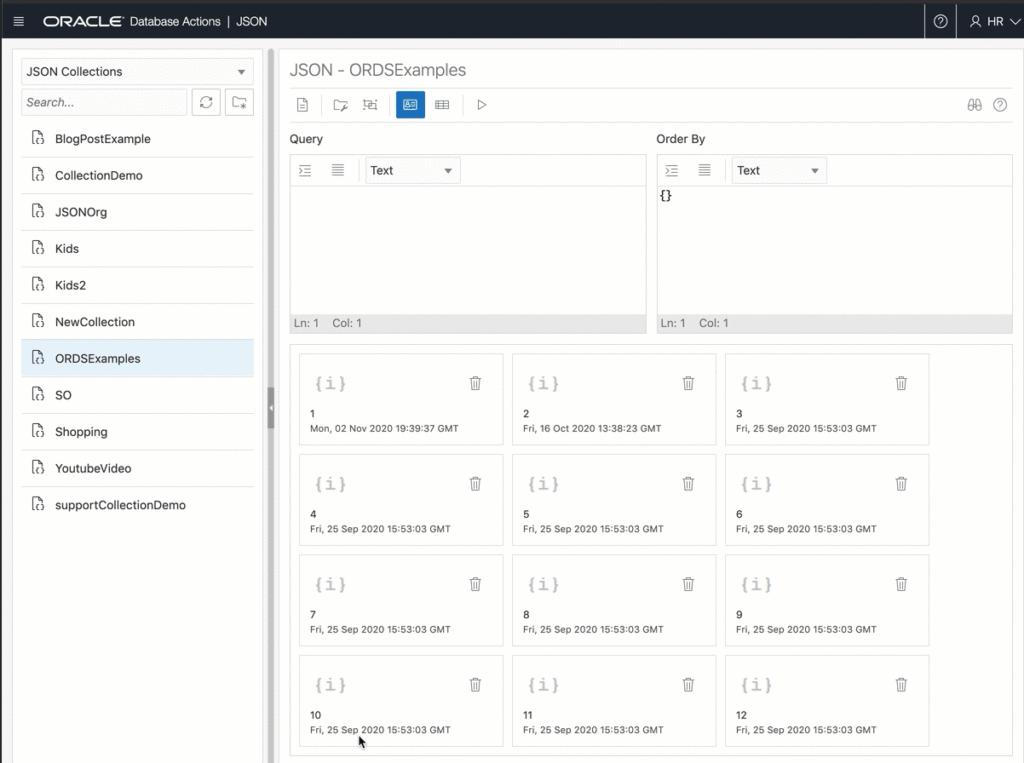Switch results to table view icon
This screenshot has width=1024, height=763.
(442, 104)
